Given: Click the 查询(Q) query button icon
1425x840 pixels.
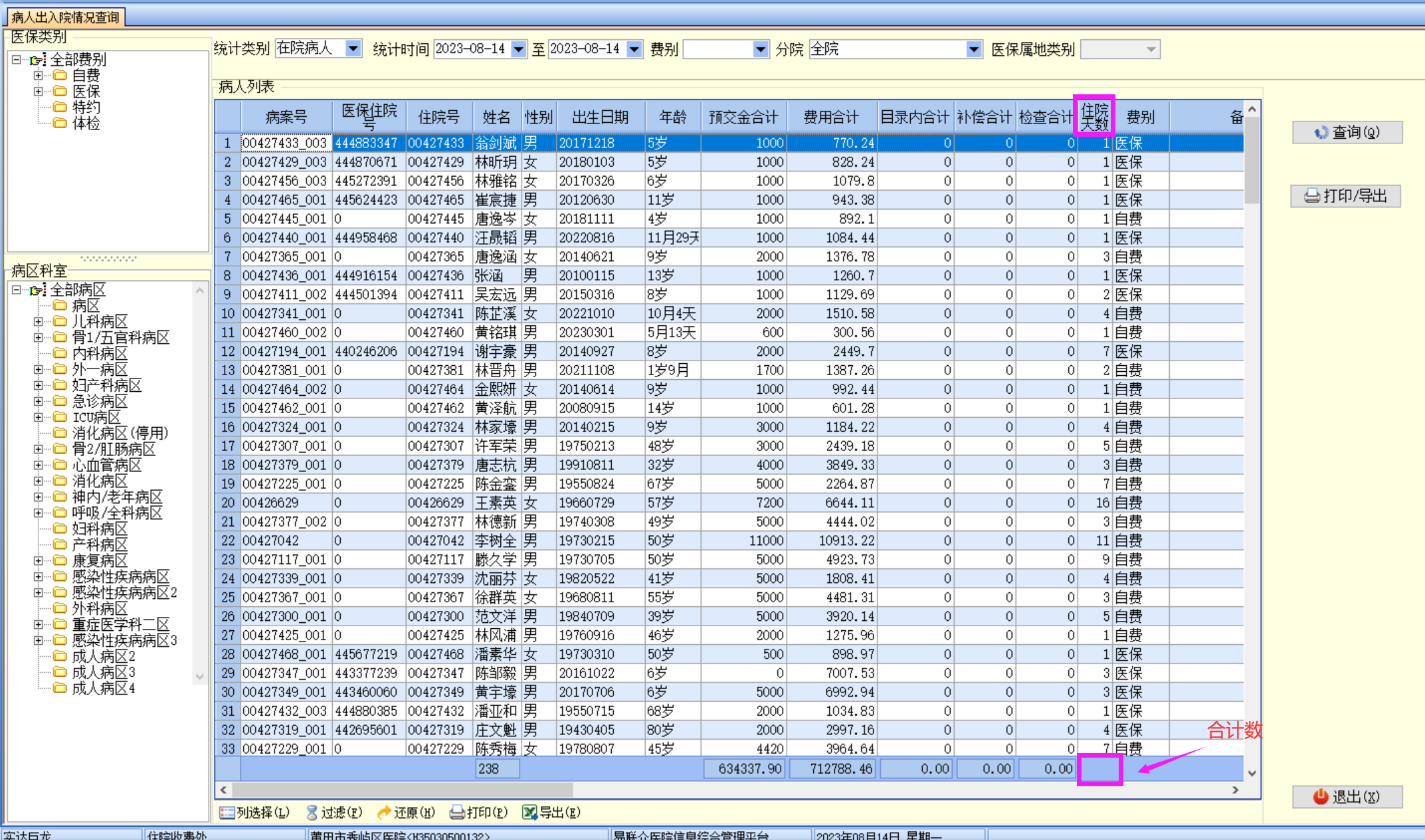Looking at the screenshot, I should 1321,133.
